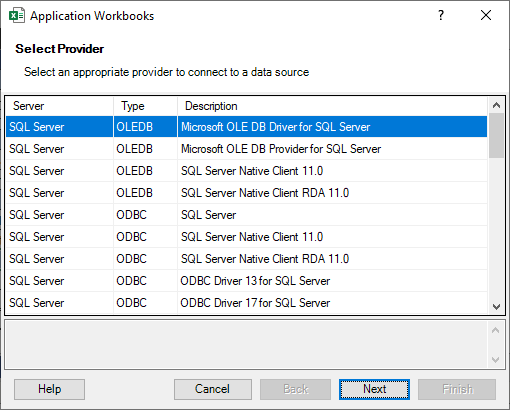Close the Application Workbooks dialog
Image resolution: width=510 pixels, height=410 pixels.
(x=486, y=15)
